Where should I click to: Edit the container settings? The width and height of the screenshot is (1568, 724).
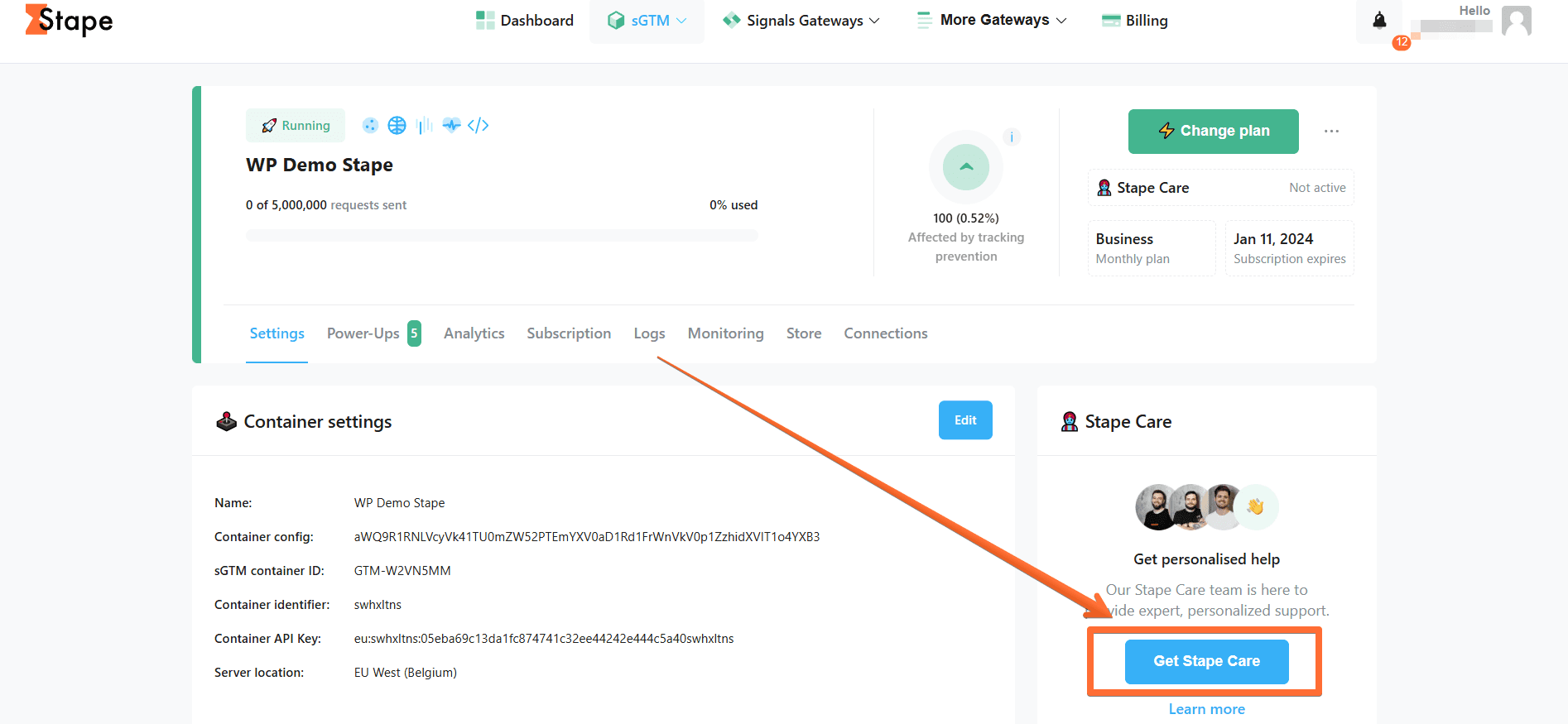pos(965,420)
